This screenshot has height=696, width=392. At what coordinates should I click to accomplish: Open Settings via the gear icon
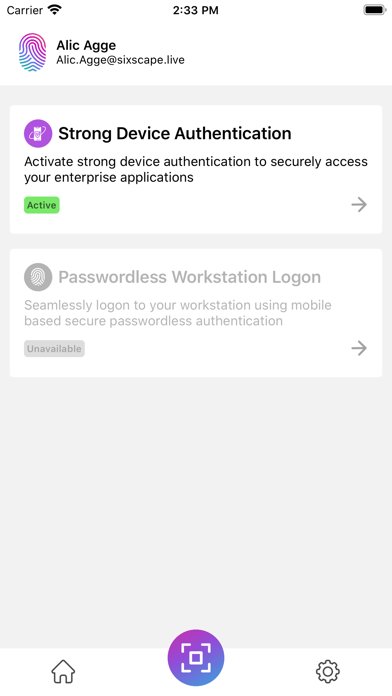(x=328, y=671)
